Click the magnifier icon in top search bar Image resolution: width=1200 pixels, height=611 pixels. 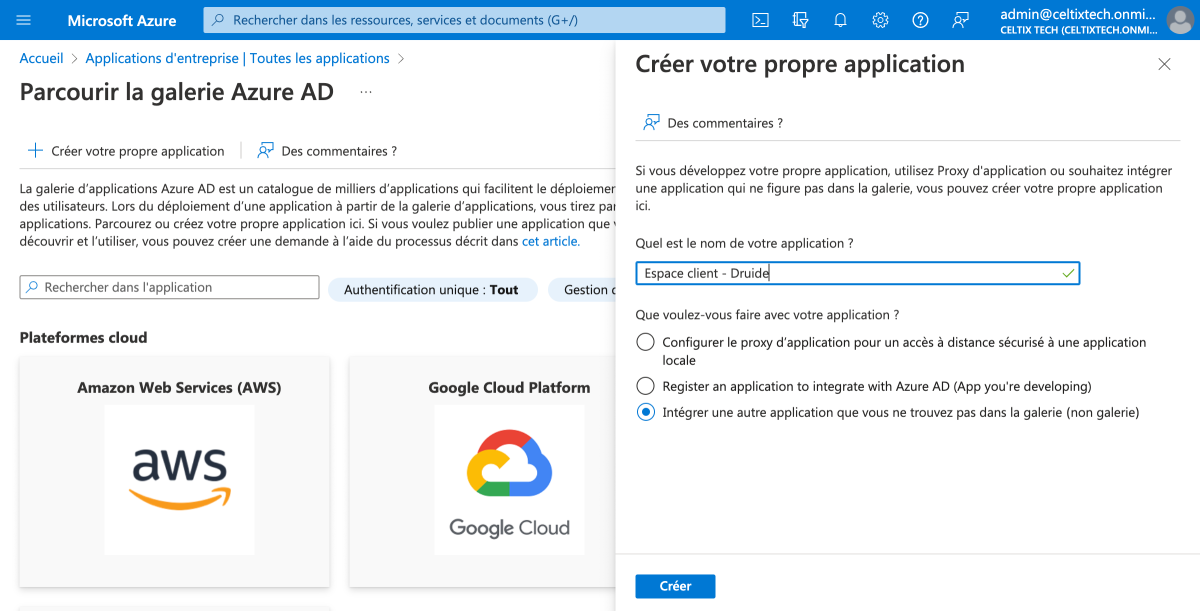[219, 20]
